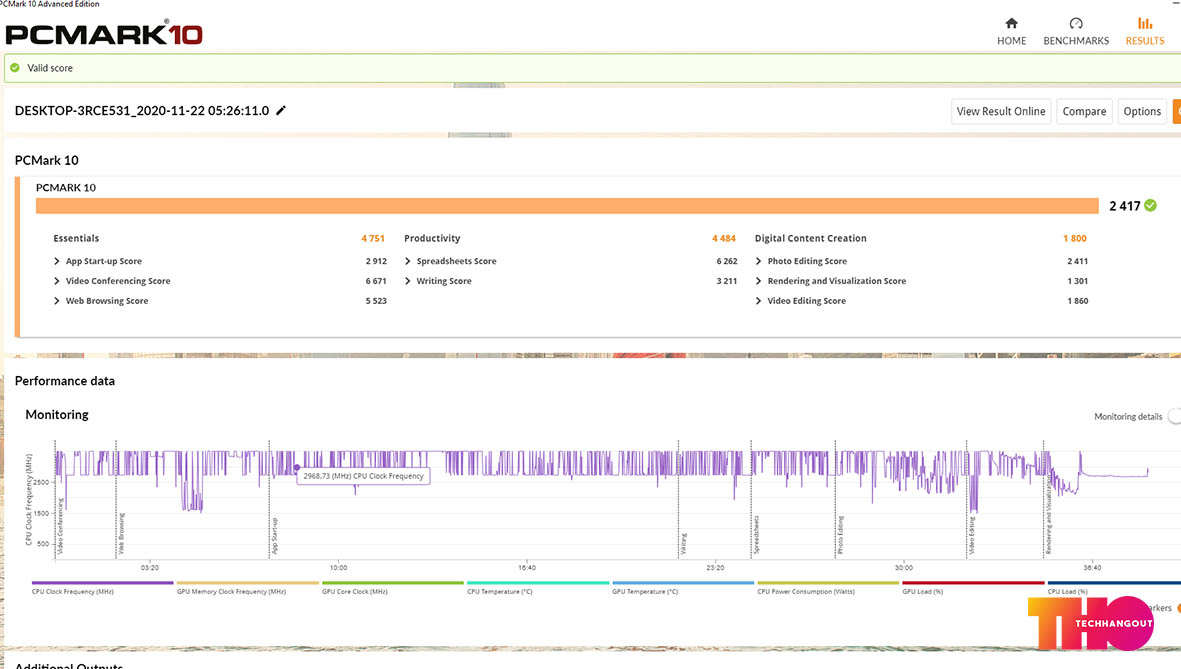Click the Video Conferencing value 6 671
This screenshot has width=1181, height=669.
pos(376,281)
